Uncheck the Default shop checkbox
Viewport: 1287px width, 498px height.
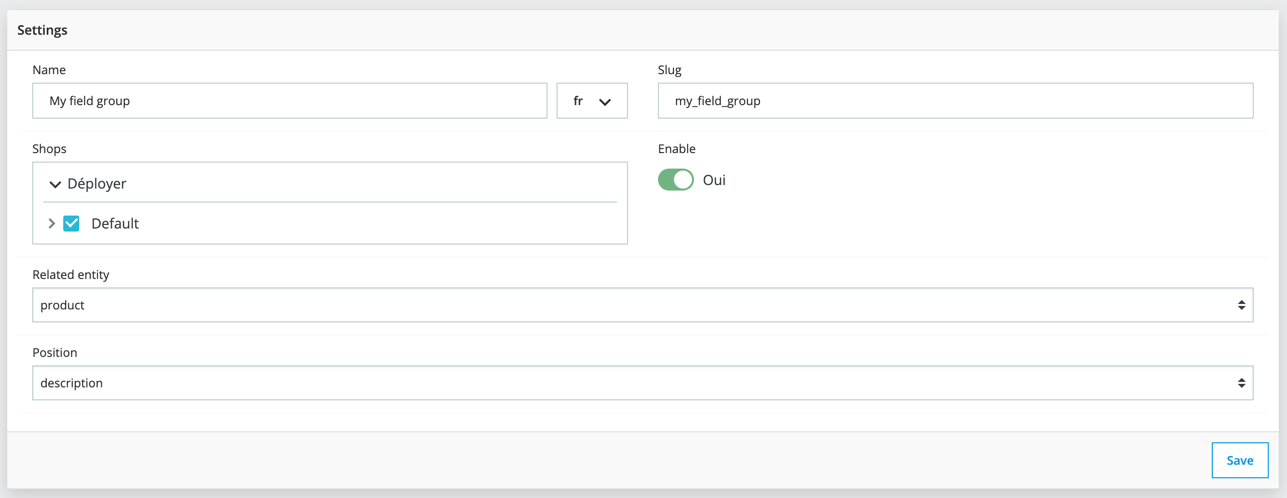(x=72, y=223)
